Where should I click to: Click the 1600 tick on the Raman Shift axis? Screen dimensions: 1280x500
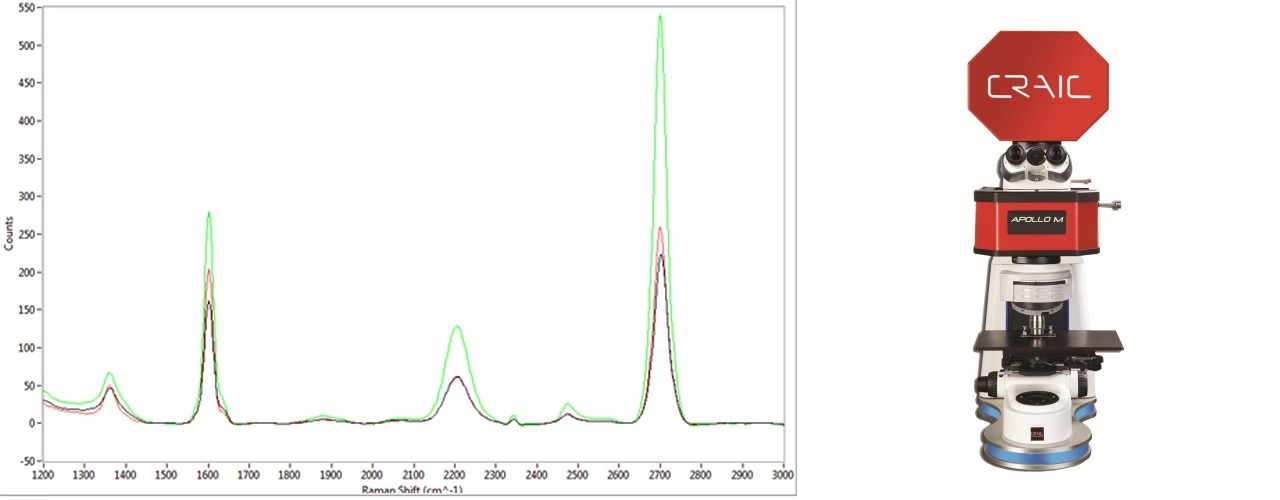tap(208, 476)
